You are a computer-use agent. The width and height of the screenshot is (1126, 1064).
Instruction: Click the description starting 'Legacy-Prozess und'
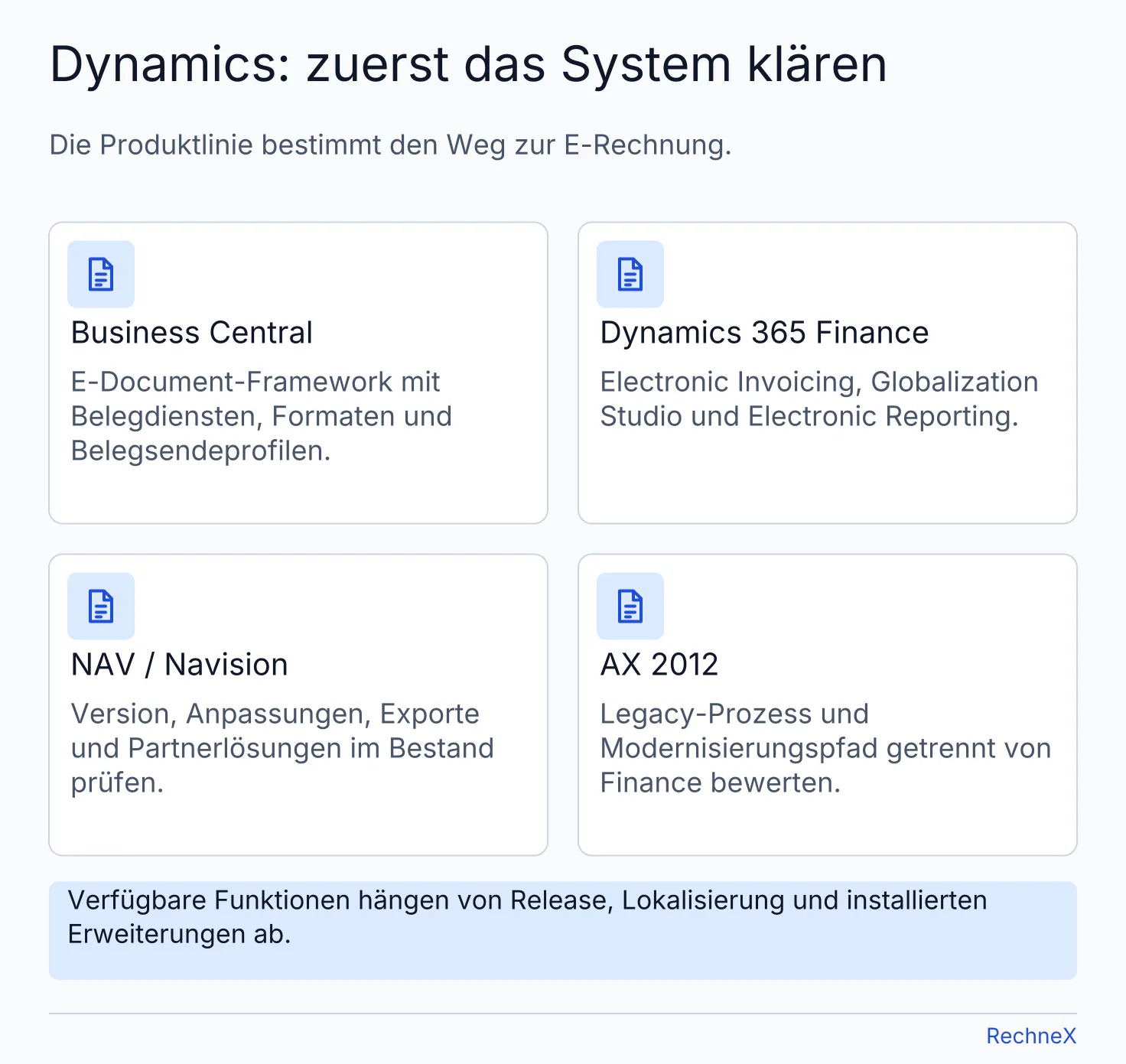(x=825, y=748)
